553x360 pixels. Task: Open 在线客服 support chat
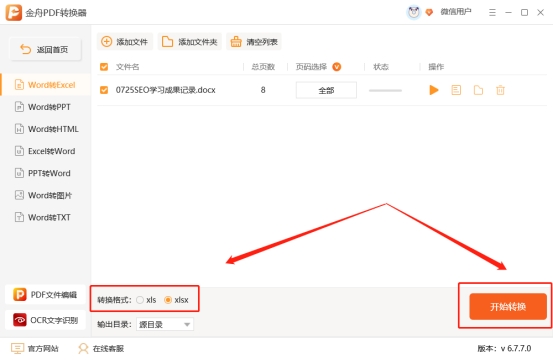pyautogui.click(x=101, y=348)
